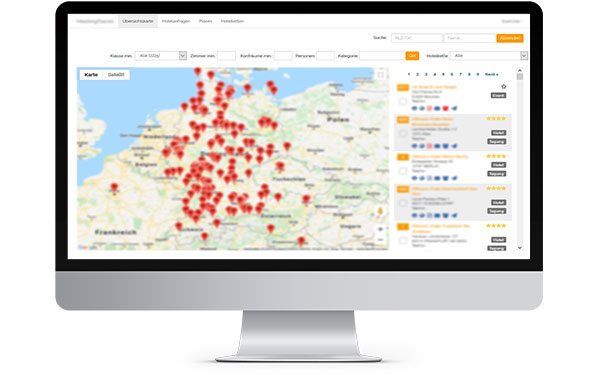This screenshot has width=600, height=375.
Task: Toggle map fullscreen icon
Action: point(380,75)
